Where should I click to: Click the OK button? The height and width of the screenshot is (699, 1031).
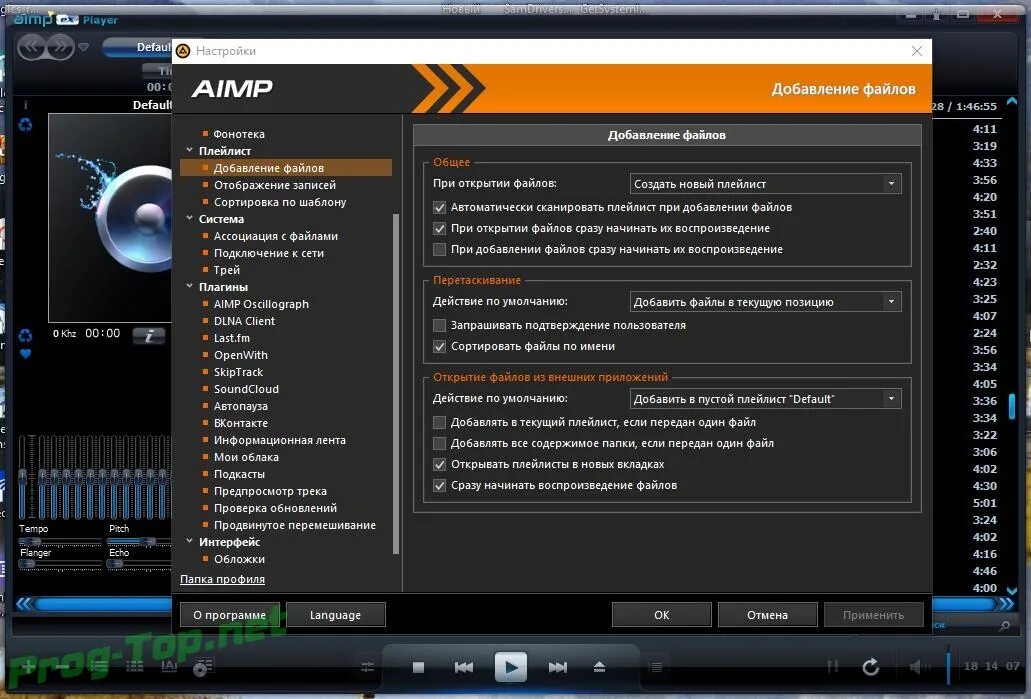661,615
